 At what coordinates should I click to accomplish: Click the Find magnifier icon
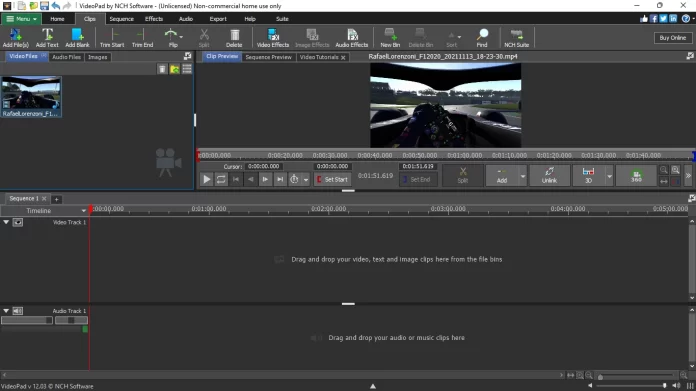click(x=482, y=38)
